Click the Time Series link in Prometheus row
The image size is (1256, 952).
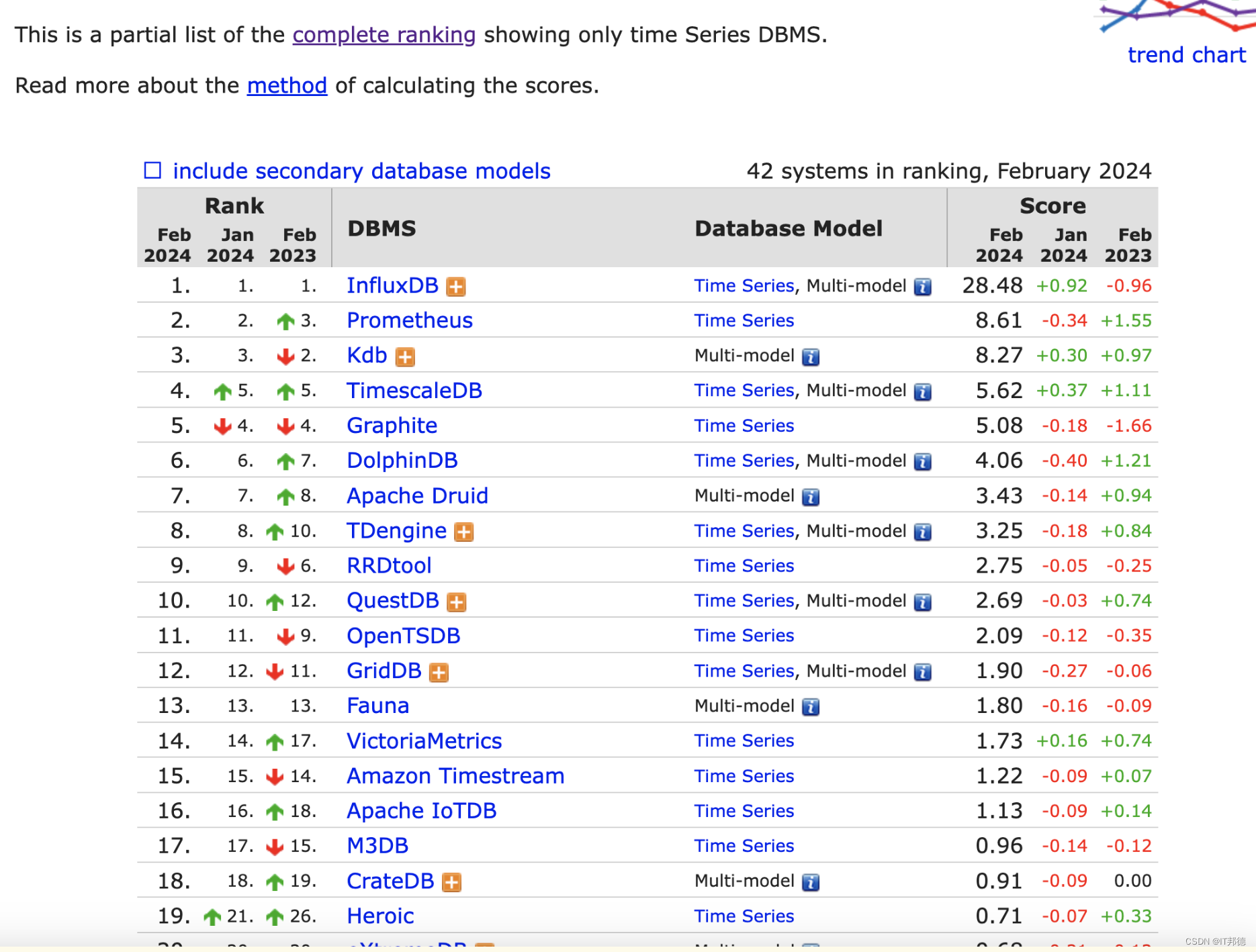point(744,320)
